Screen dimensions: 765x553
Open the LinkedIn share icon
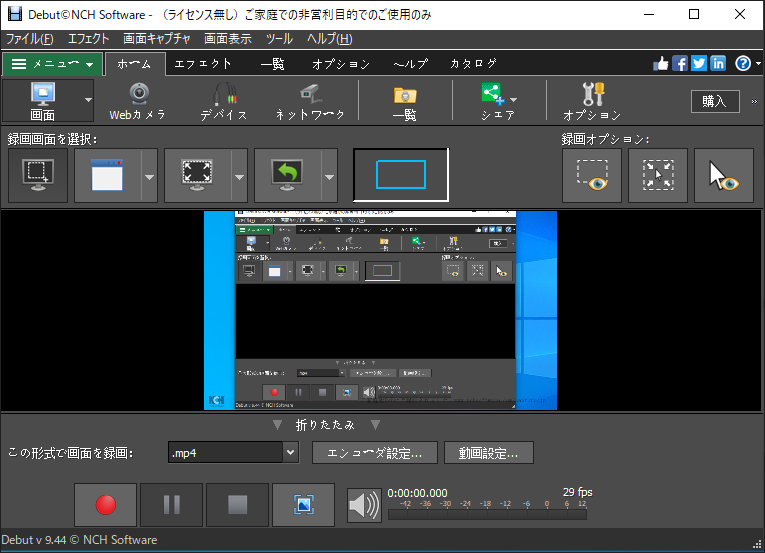[x=718, y=63]
